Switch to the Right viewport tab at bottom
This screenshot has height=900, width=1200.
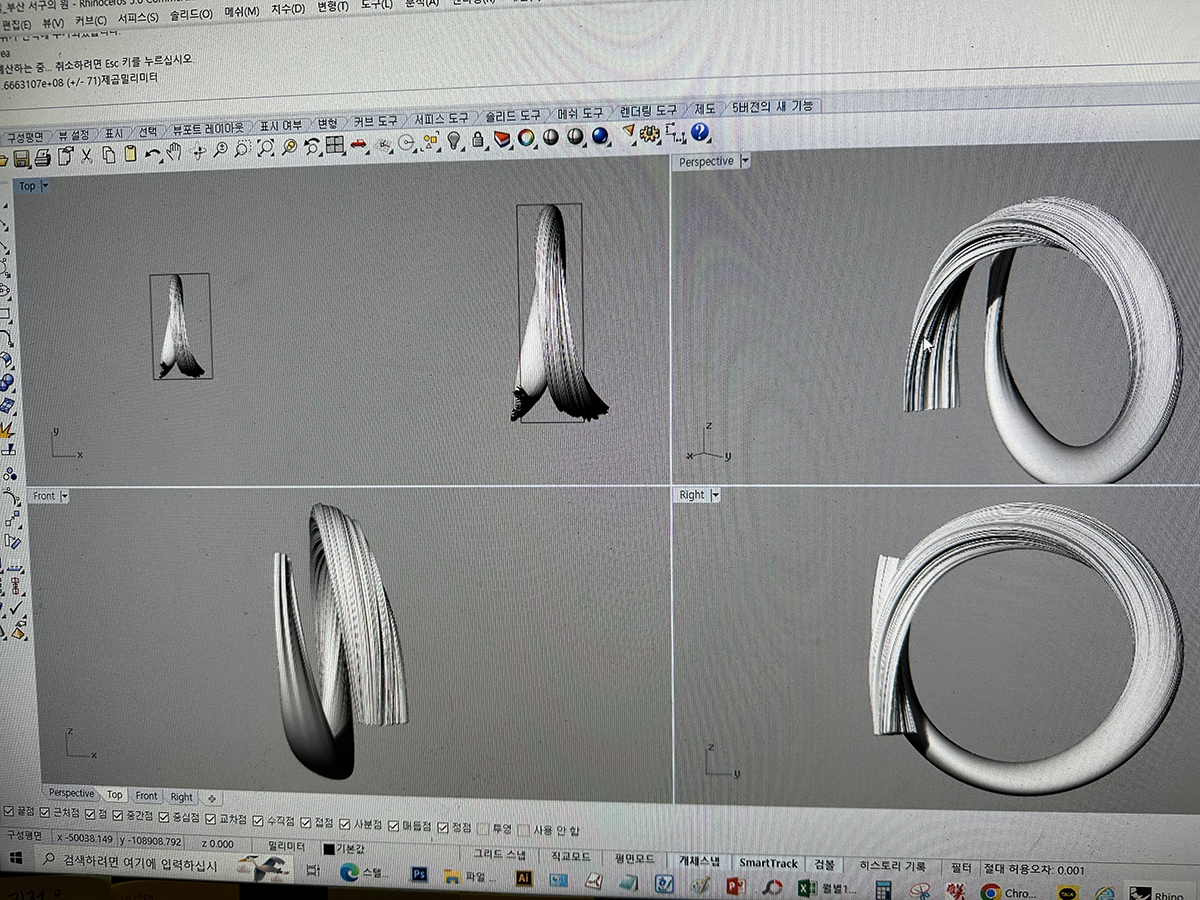181,797
